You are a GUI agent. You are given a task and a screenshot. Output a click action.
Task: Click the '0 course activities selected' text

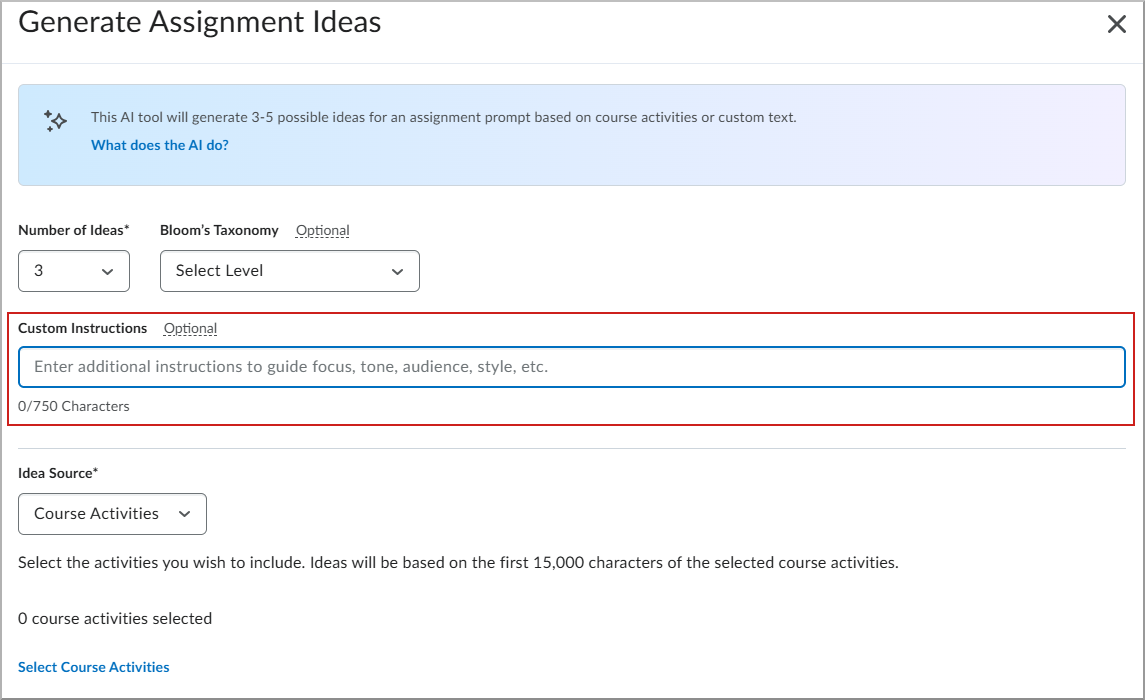[x=115, y=618]
